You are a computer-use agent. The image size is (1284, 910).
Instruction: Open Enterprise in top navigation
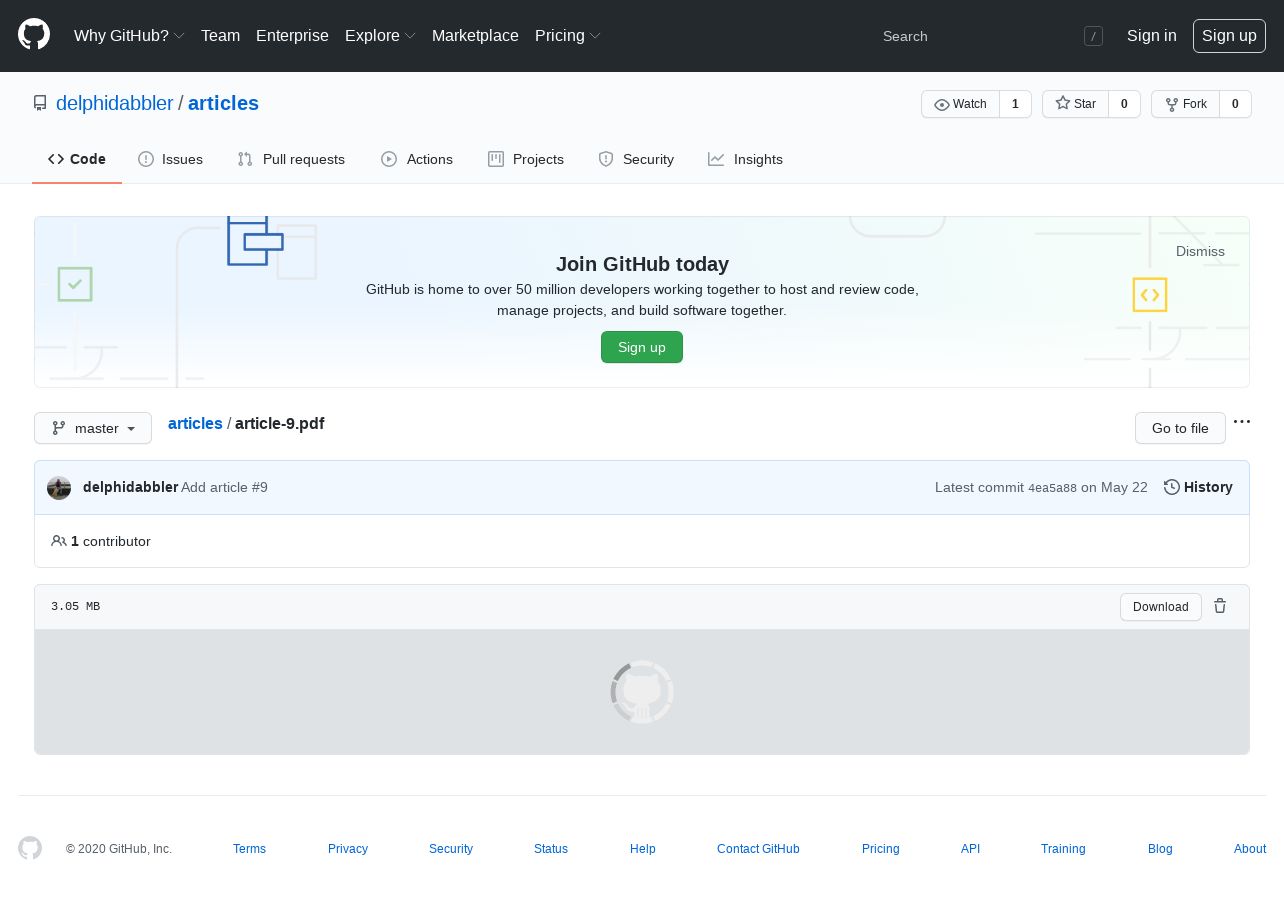(292, 35)
